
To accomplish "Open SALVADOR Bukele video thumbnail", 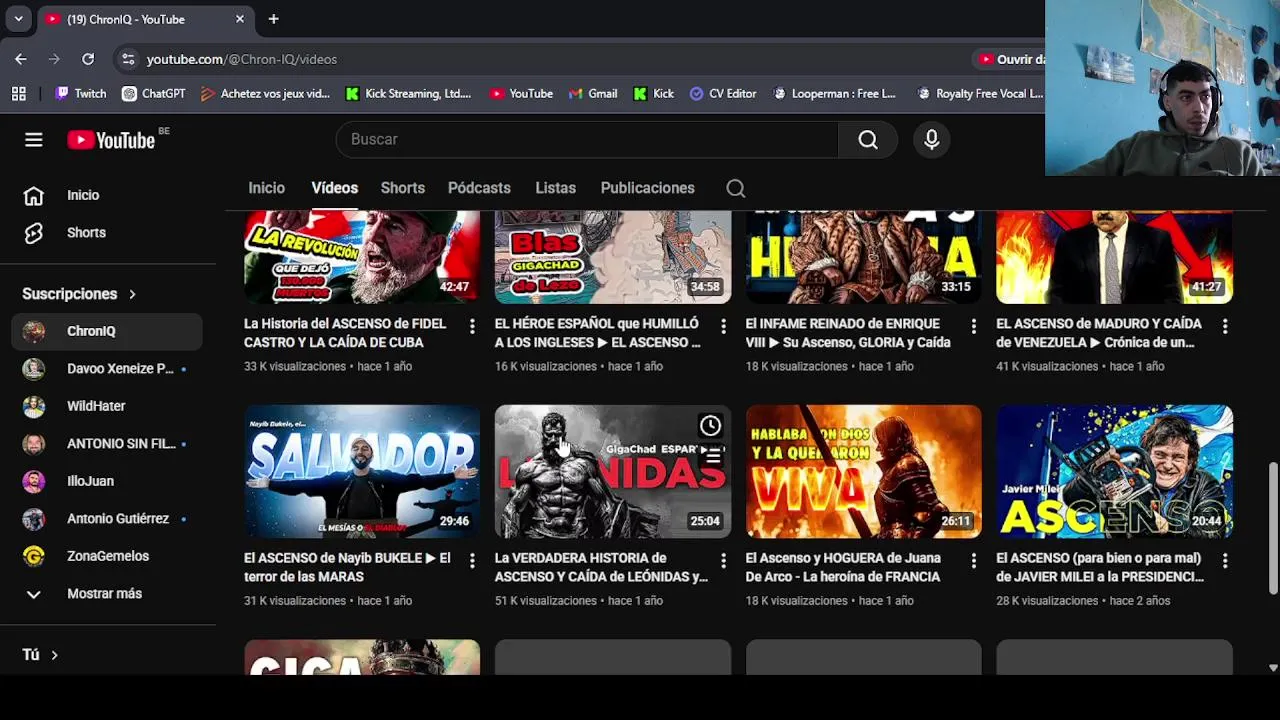I will pyautogui.click(x=362, y=472).
